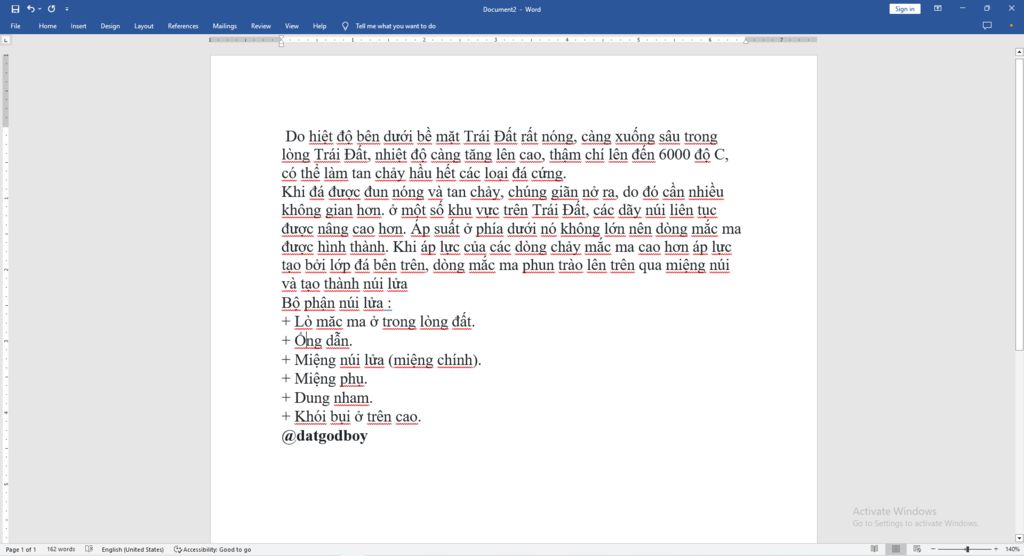Click the Sign in button
Image resolution: width=1024 pixels, height=556 pixels.
point(904,9)
